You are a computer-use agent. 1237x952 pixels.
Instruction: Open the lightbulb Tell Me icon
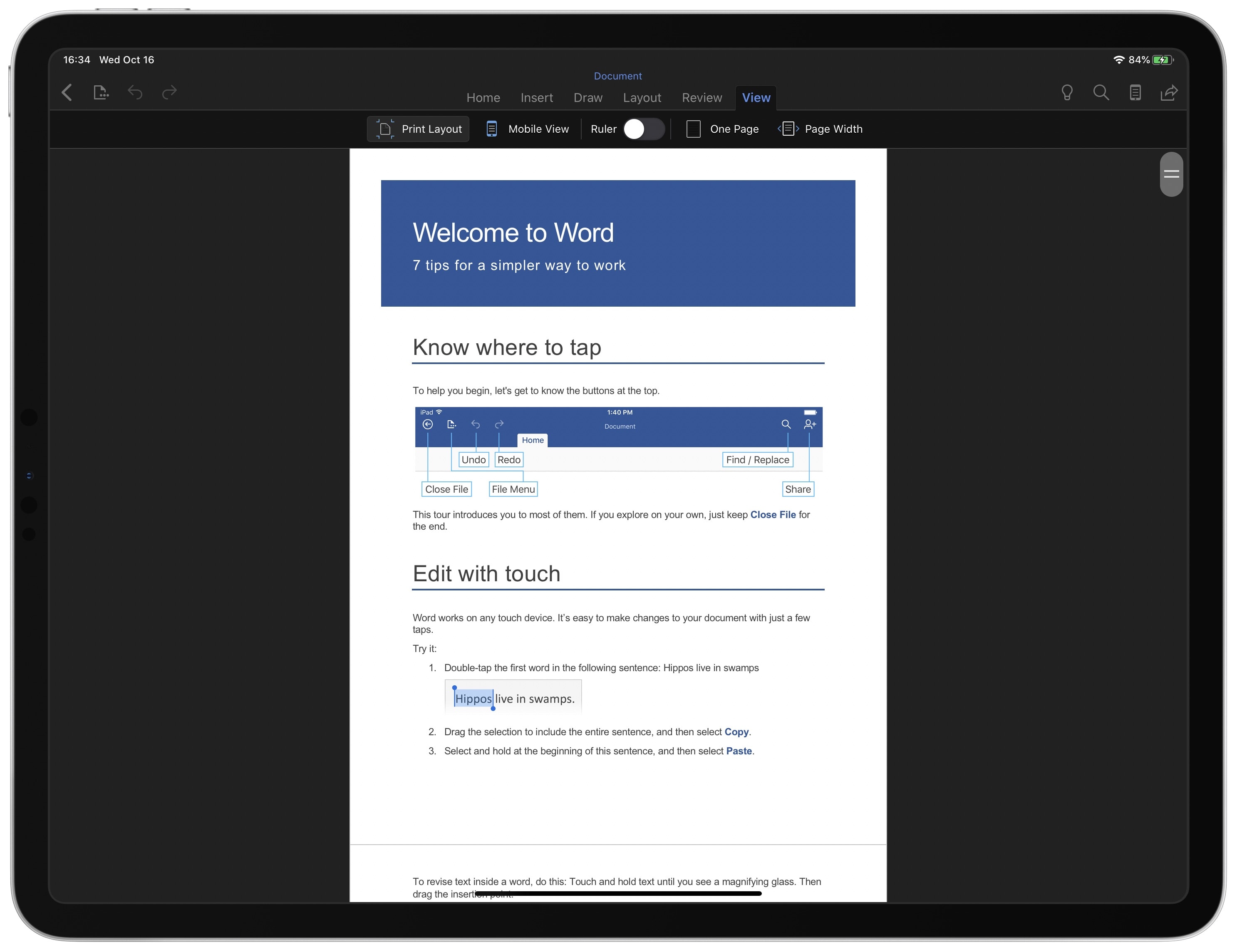point(1066,92)
